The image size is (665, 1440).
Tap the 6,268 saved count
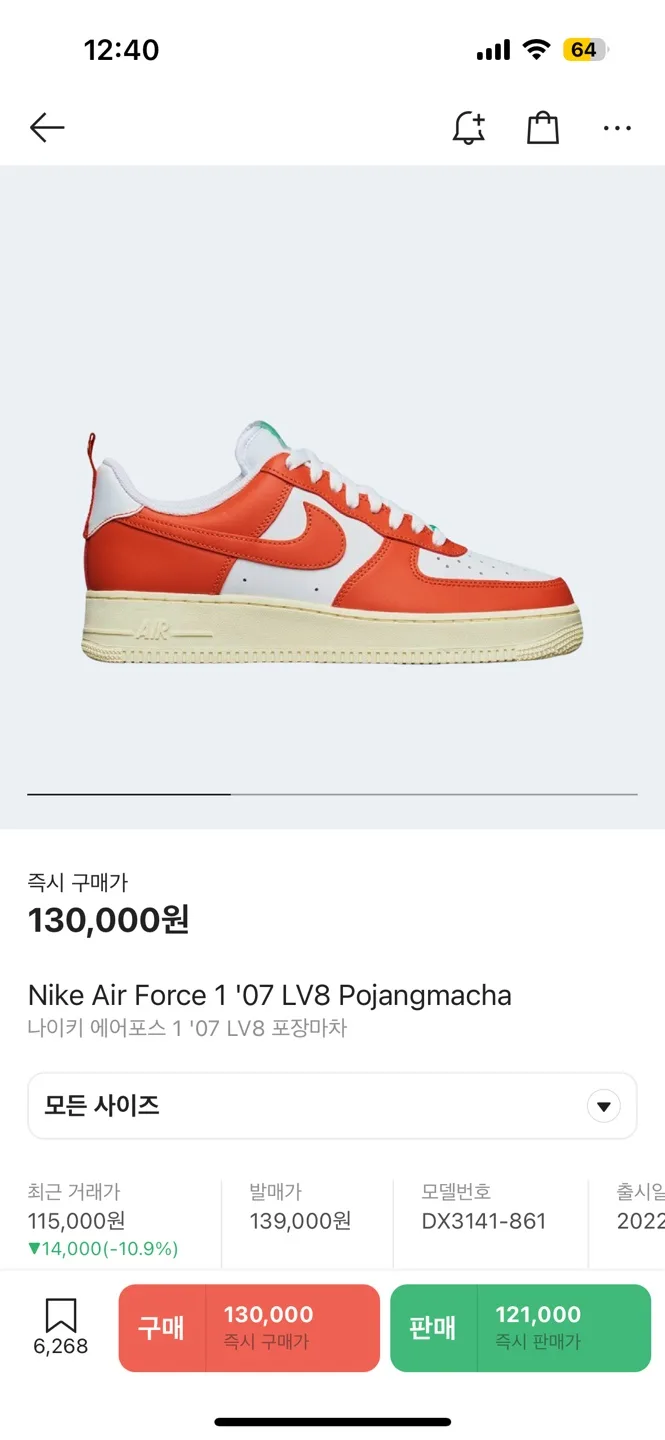pyautogui.click(x=61, y=1347)
